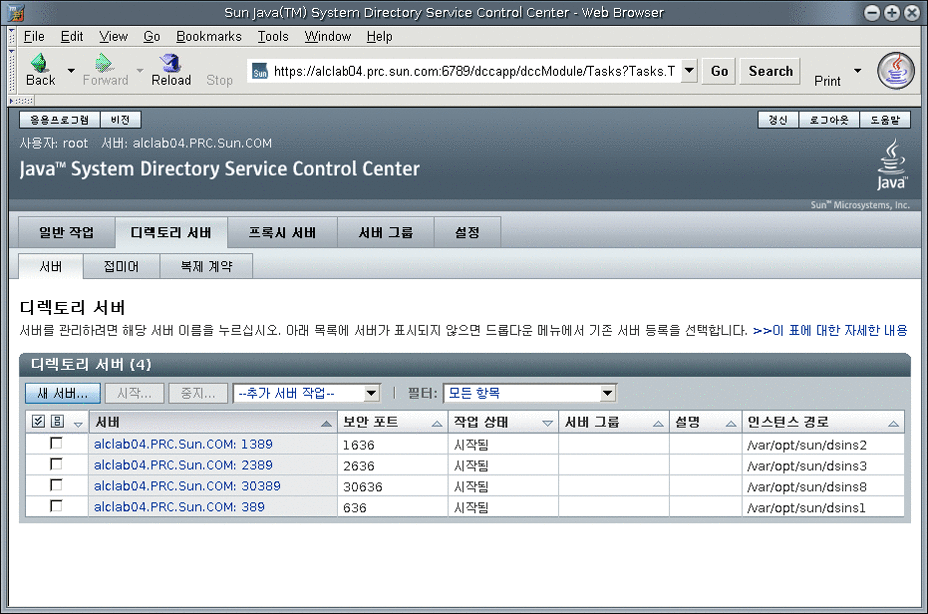Click the 중지... button
This screenshot has height=614, width=928.
(x=198, y=393)
